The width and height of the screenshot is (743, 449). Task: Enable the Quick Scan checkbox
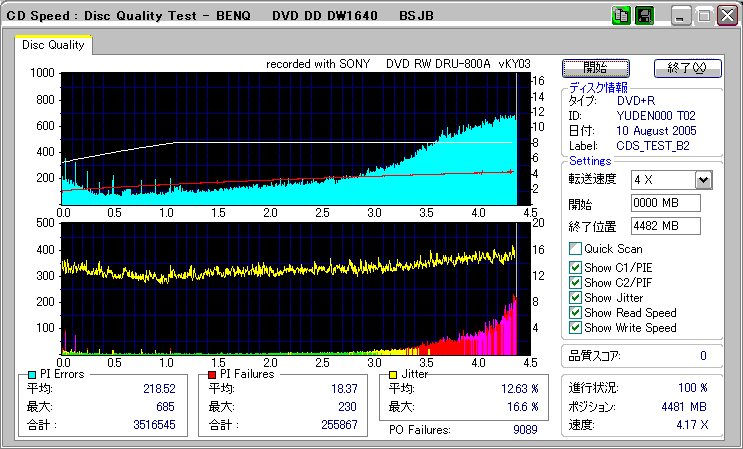point(574,249)
